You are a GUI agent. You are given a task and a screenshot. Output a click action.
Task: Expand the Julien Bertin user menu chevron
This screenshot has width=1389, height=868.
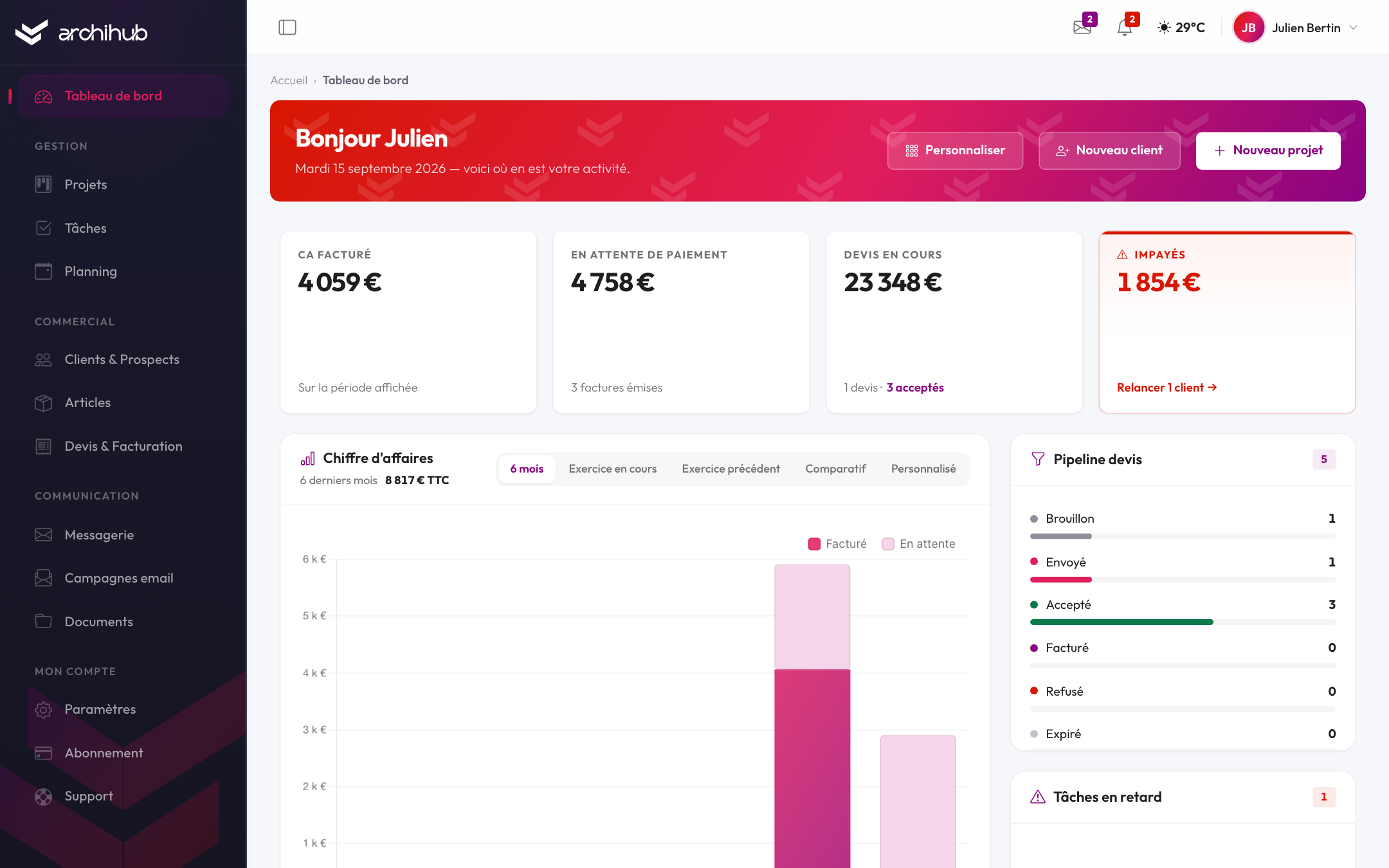click(x=1354, y=28)
